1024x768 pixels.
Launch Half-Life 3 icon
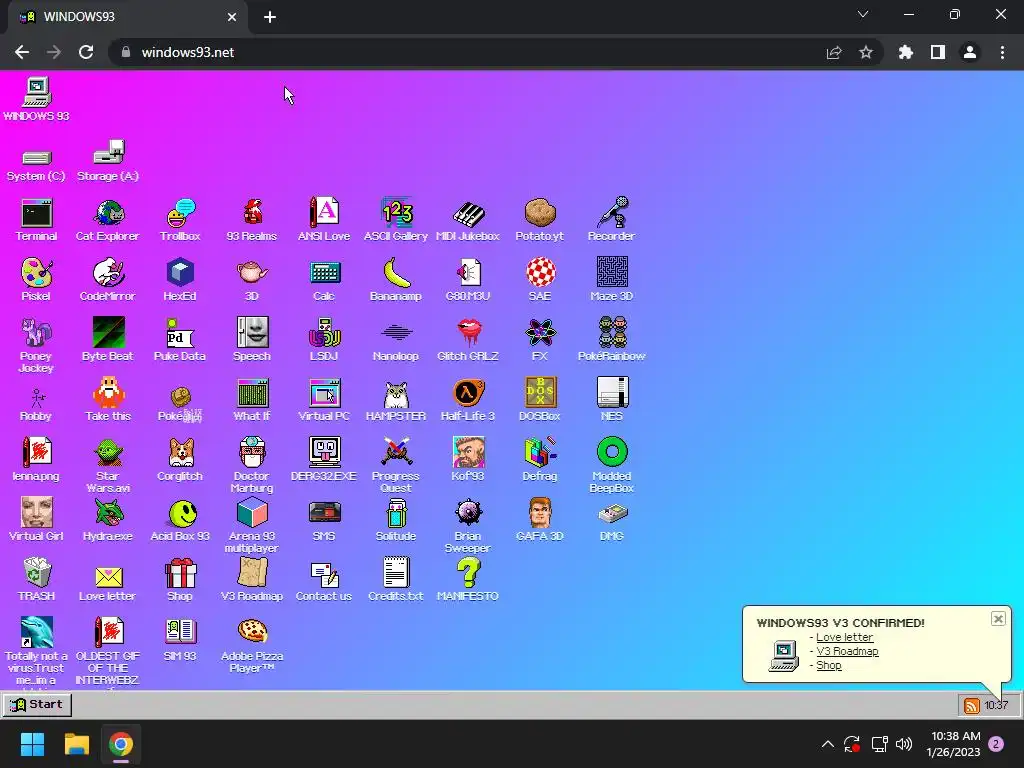[x=468, y=400]
